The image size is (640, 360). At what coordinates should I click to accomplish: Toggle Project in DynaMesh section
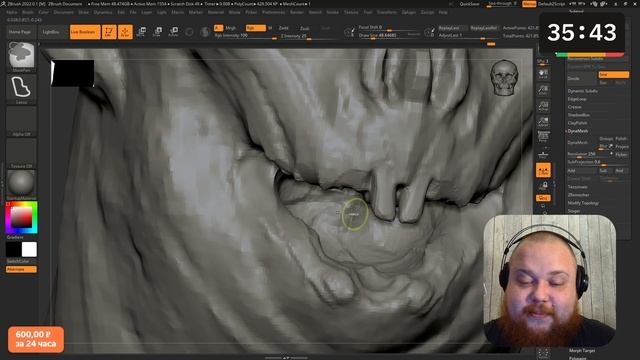click(x=622, y=147)
